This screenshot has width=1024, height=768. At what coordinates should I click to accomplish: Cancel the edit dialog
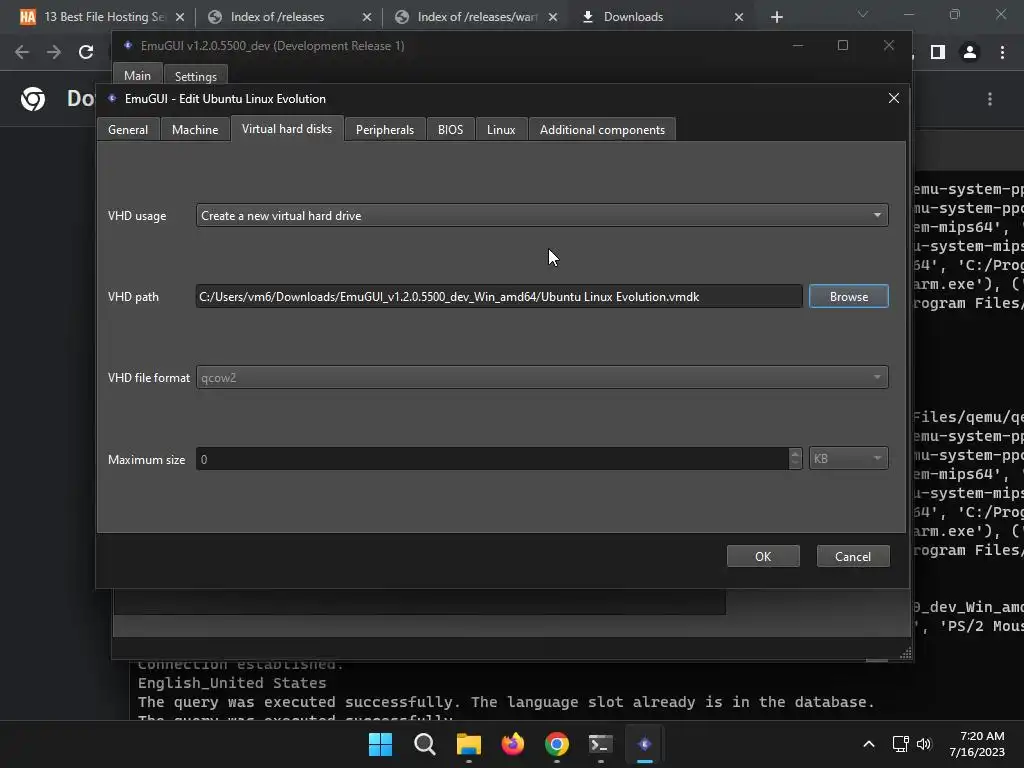tap(853, 556)
